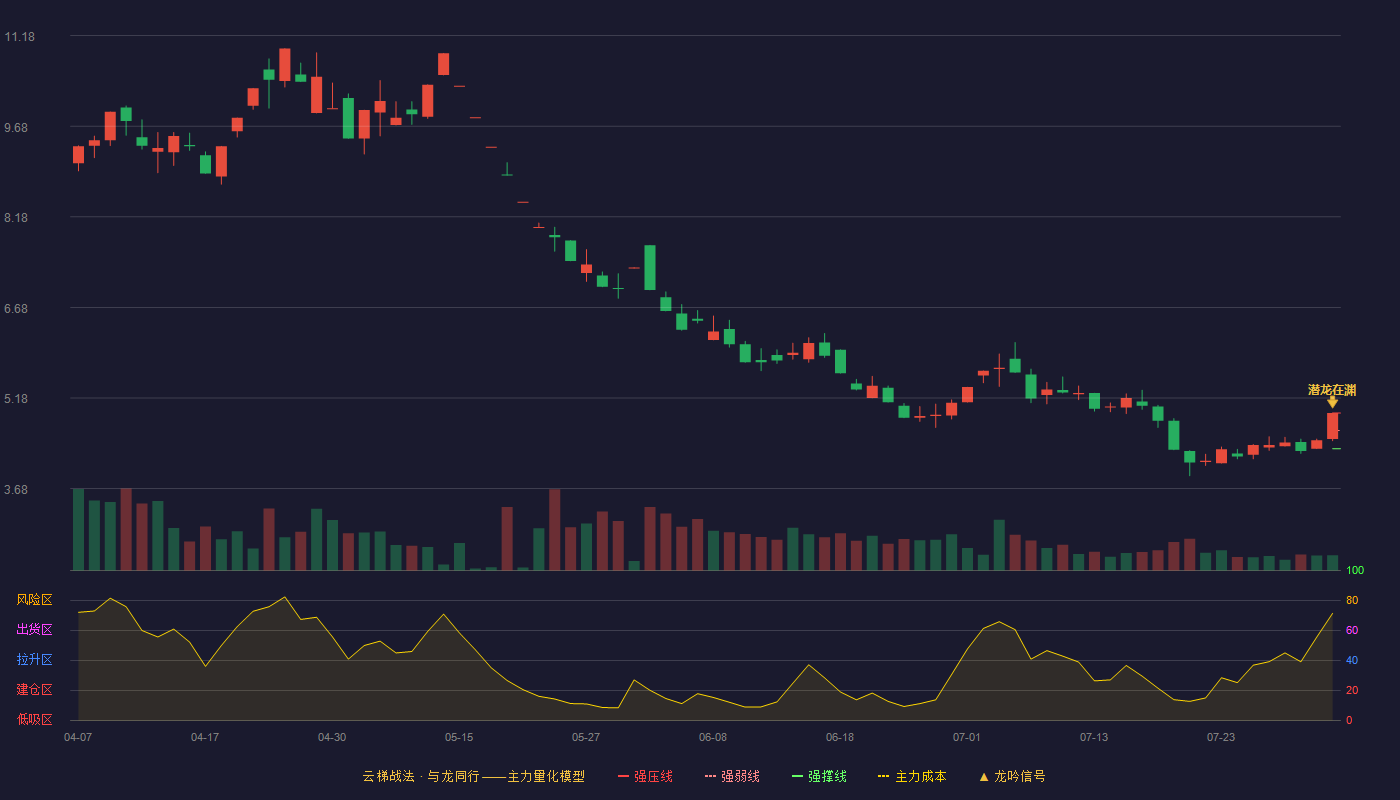Image resolution: width=1400 pixels, height=800 pixels.
Task: Select the 8.18 price axis label
Action: click(16, 218)
